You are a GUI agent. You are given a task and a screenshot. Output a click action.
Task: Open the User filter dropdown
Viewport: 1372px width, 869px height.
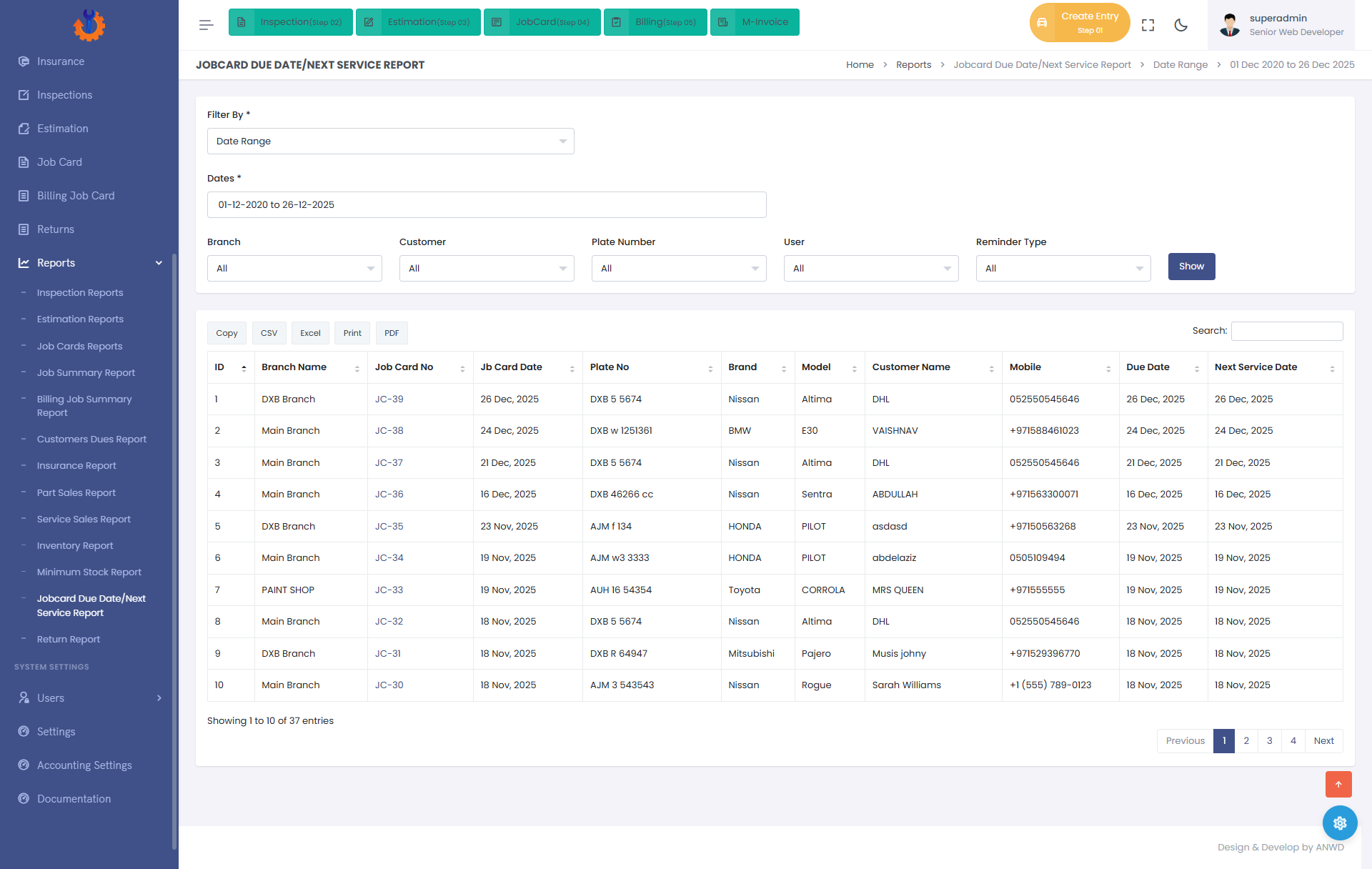click(x=871, y=269)
